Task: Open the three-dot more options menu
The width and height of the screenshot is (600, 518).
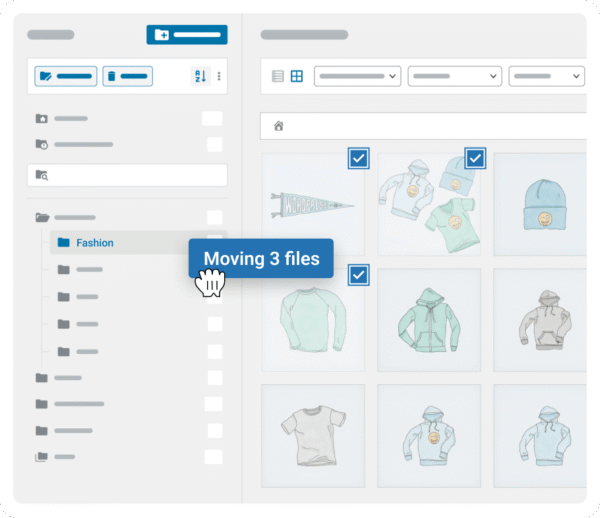Action: point(219,76)
